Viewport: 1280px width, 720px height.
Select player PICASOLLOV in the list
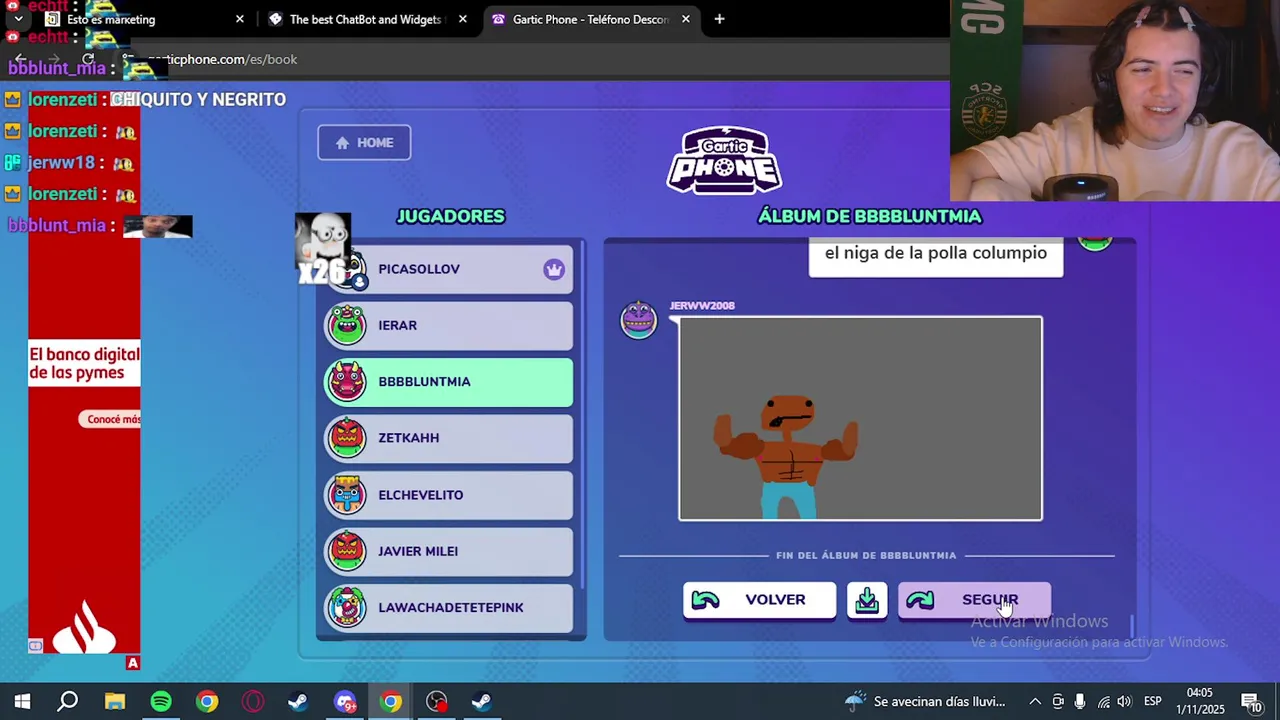(x=449, y=269)
